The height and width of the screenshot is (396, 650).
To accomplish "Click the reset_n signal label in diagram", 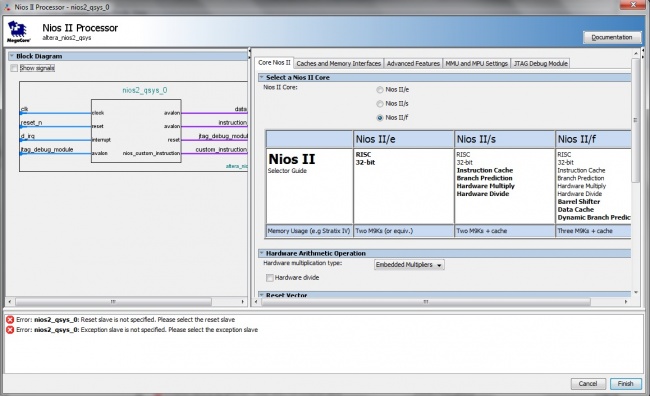I will click(32, 123).
